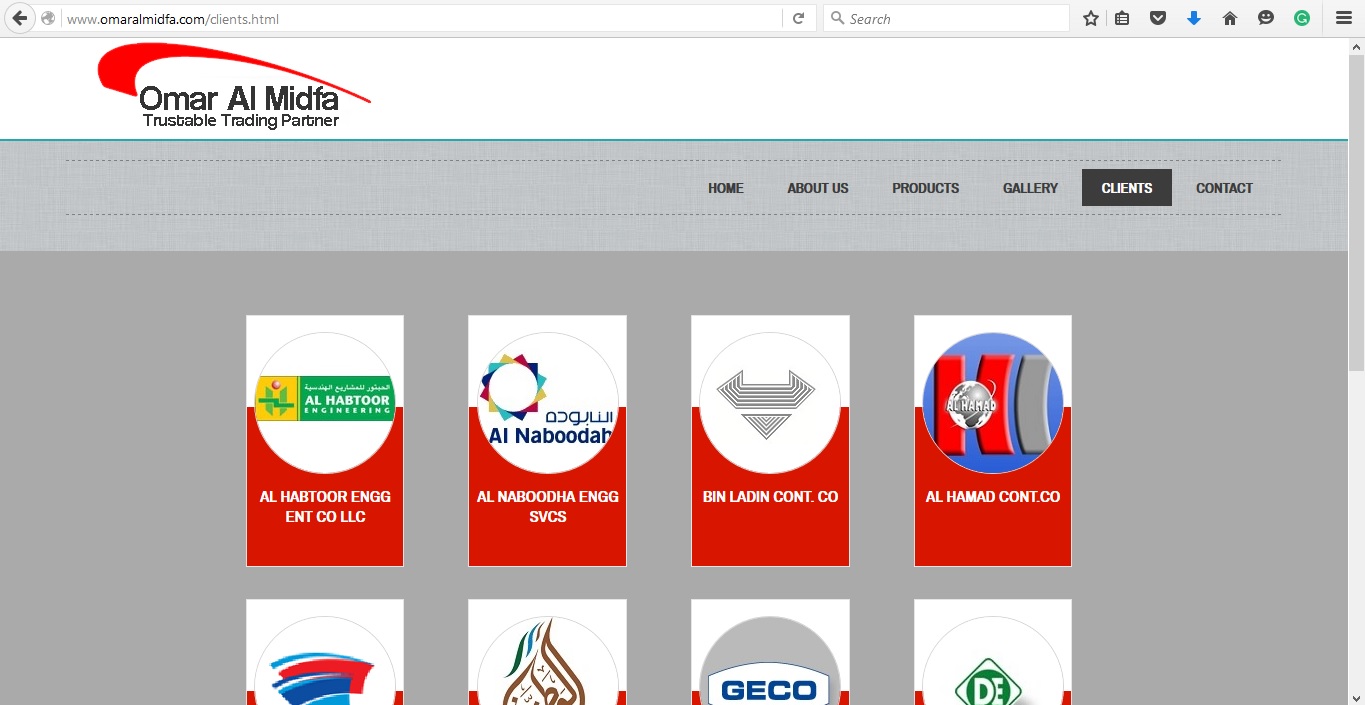The width and height of the screenshot is (1365, 705).
Task: Click the green Grammarly extension icon
Action: [x=1302, y=18]
